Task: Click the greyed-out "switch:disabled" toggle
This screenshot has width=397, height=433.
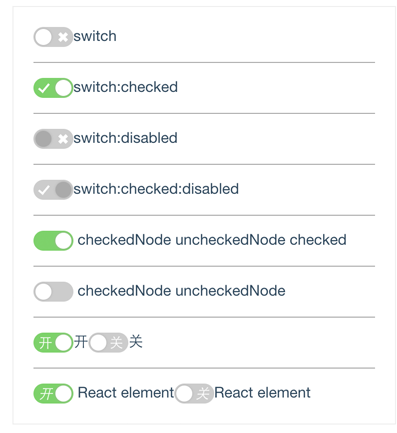Action: (x=53, y=139)
